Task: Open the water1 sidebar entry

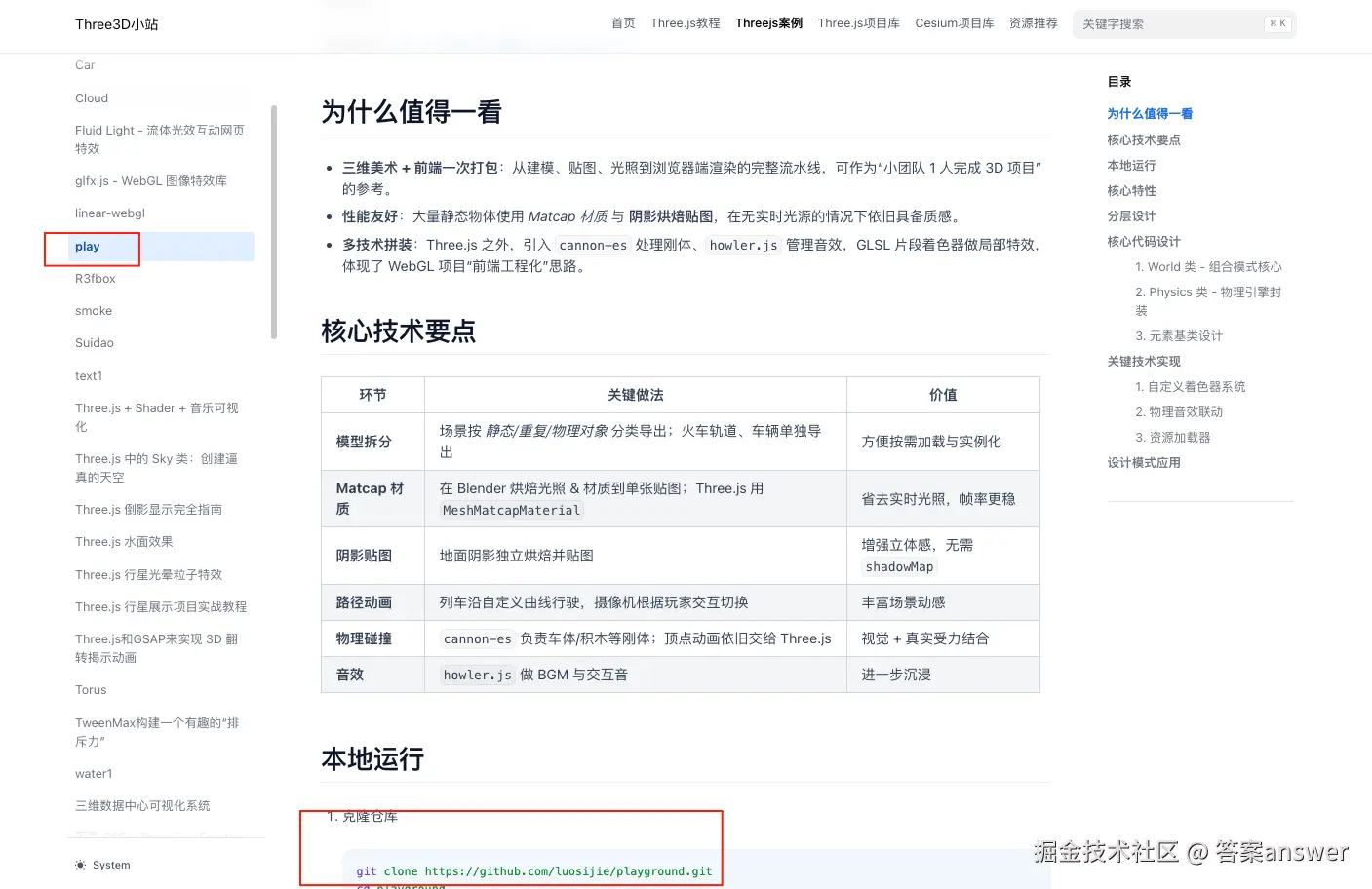Action: pyautogui.click(x=94, y=774)
